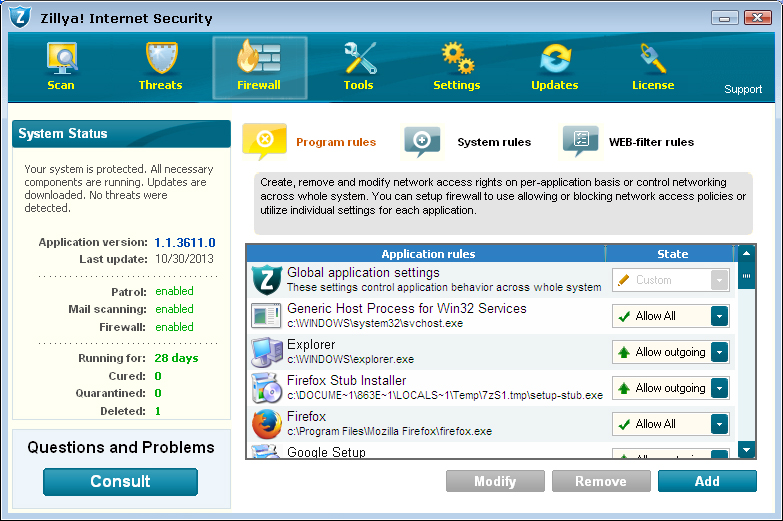783x521 pixels.
Task: Click the rules list scroll up arrow
Action: point(747,253)
